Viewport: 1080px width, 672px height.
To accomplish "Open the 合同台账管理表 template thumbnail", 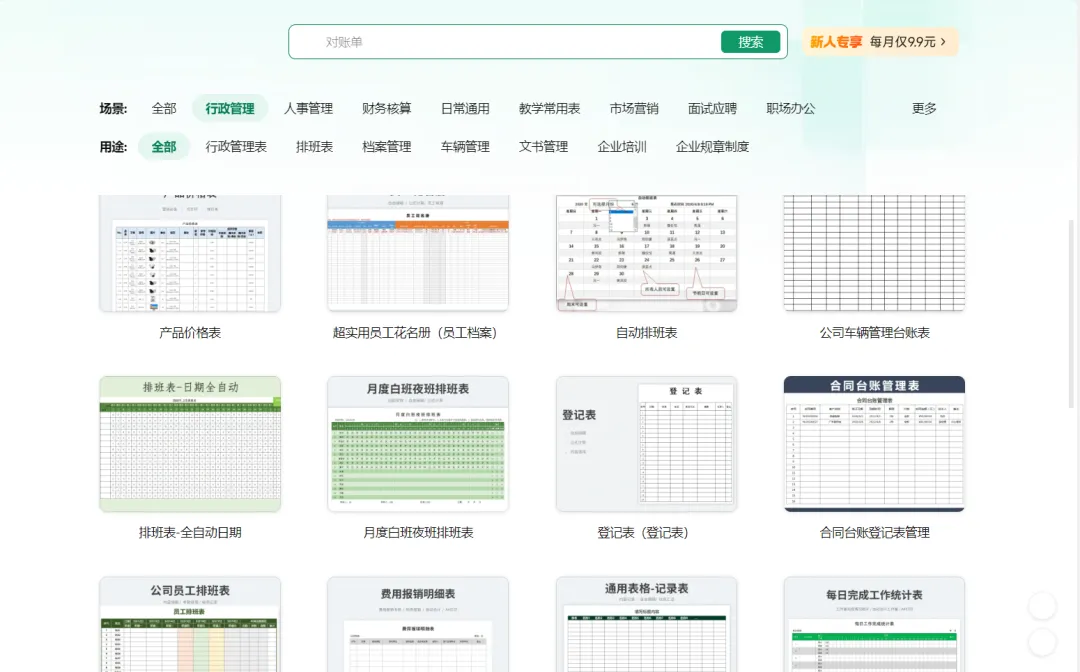I will pyautogui.click(x=874, y=443).
